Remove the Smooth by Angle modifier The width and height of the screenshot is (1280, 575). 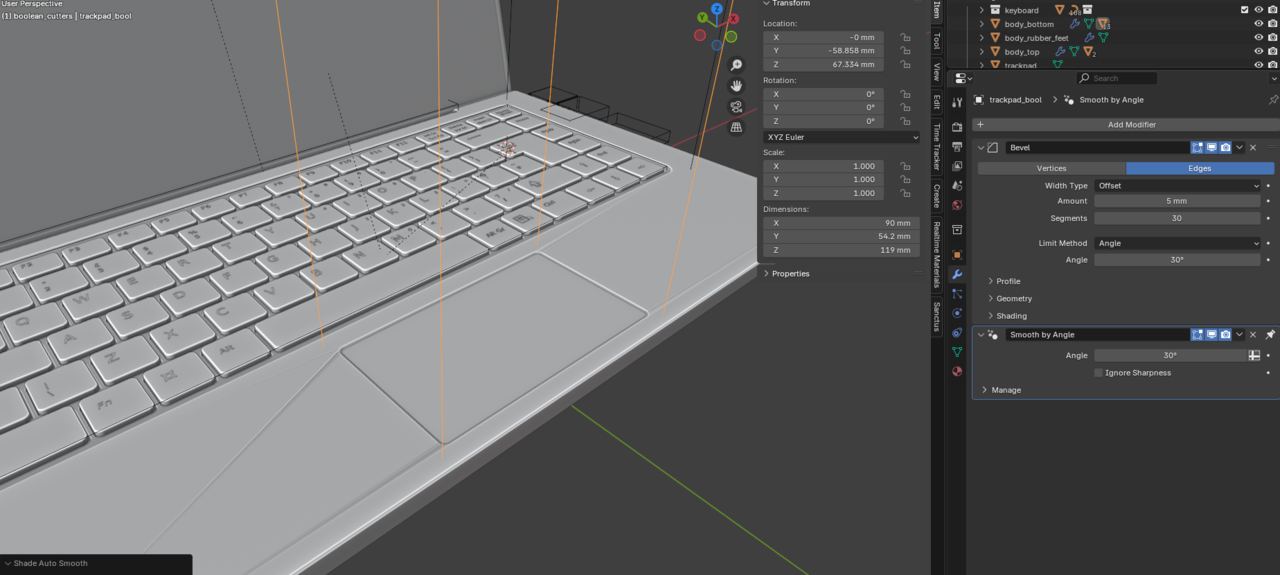(1253, 335)
